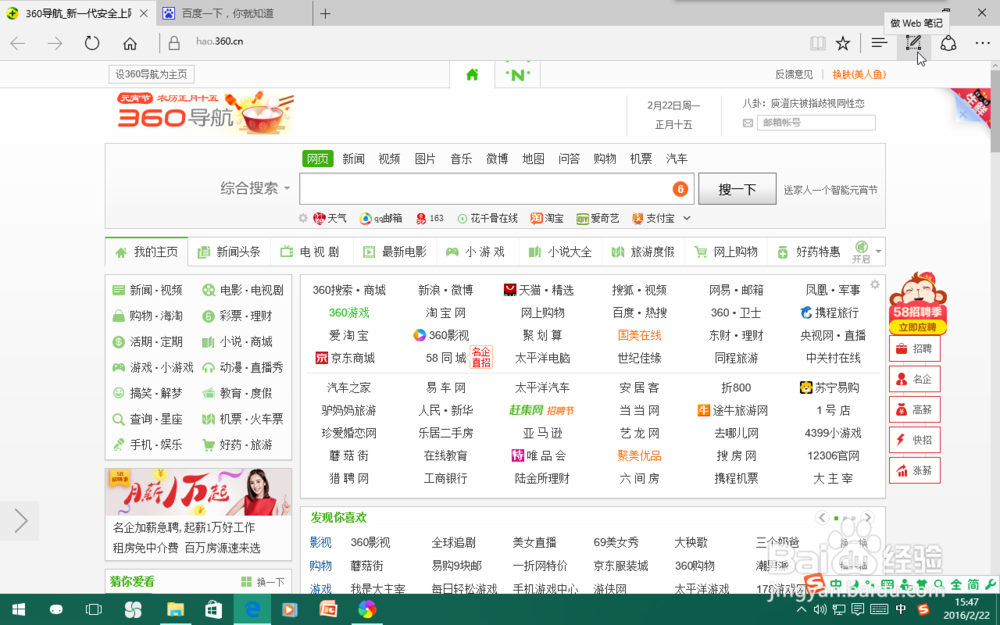Click the browser home button
1000x625 pixels.
point(130,43)
